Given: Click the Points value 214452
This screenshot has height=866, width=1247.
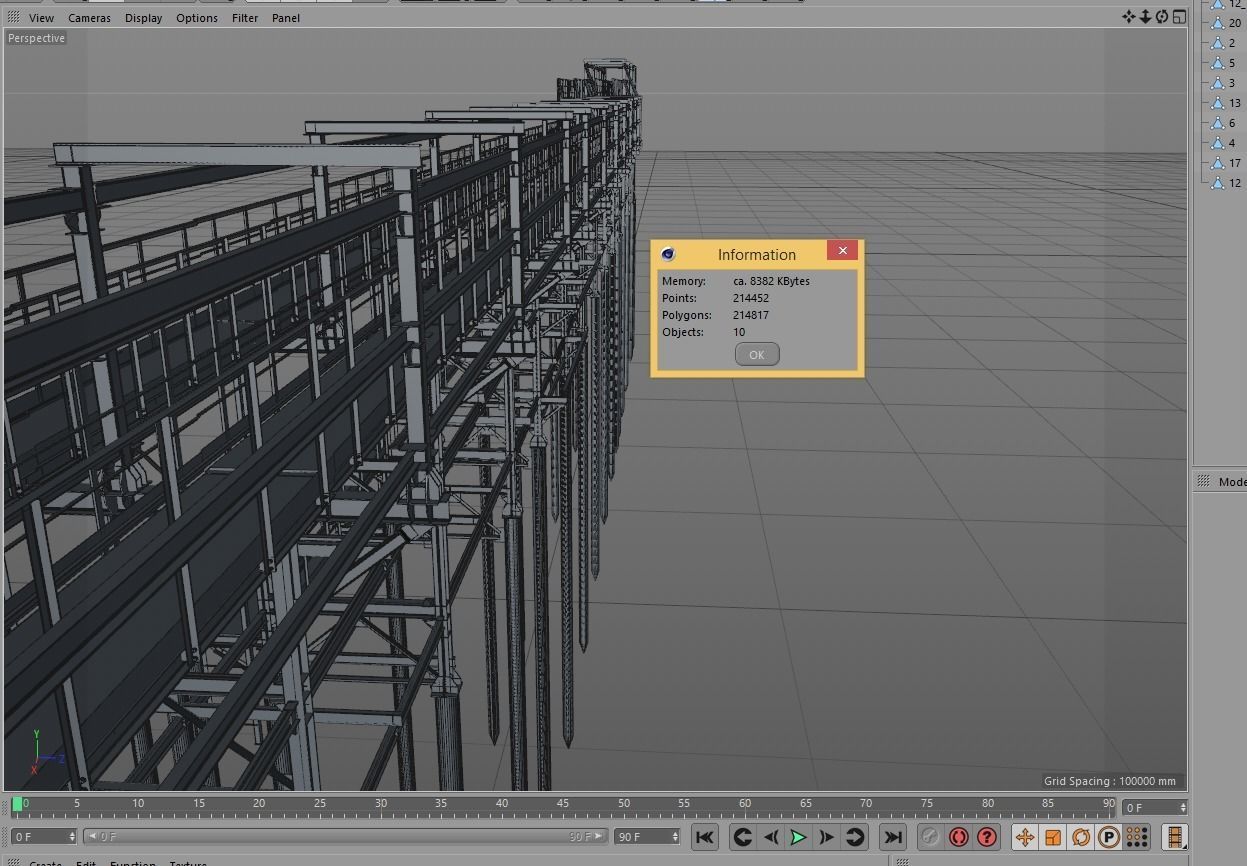Looking at the screenshot, I should click(751, 298).
